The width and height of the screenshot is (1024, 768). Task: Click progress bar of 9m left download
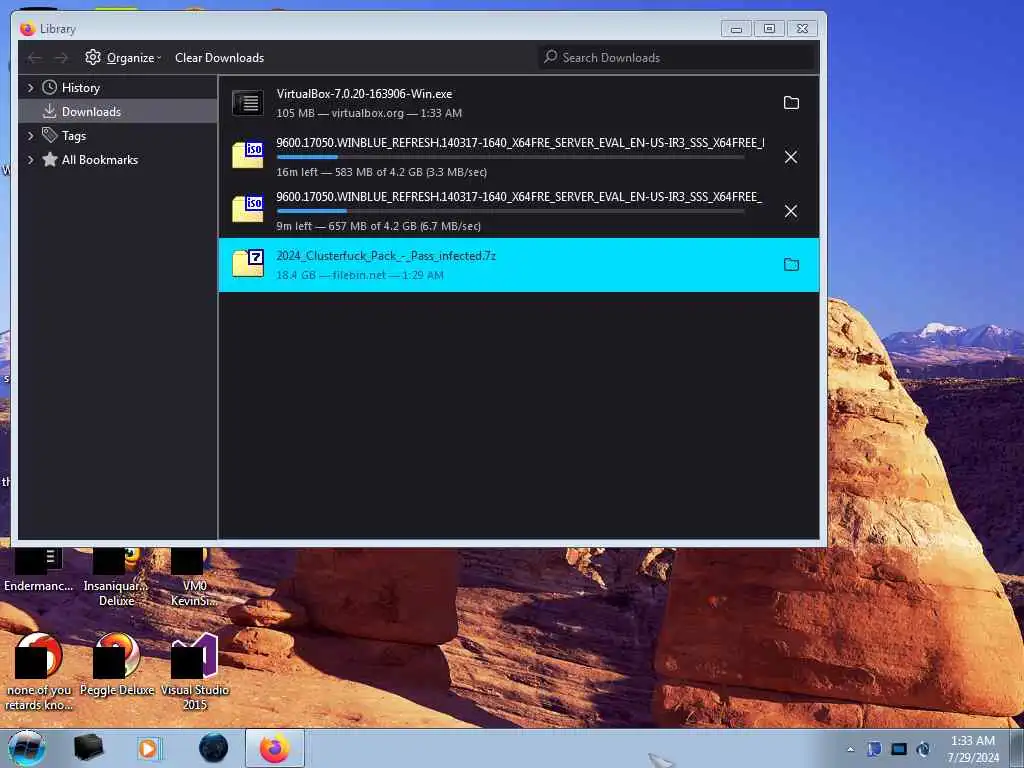pos(511,211)
